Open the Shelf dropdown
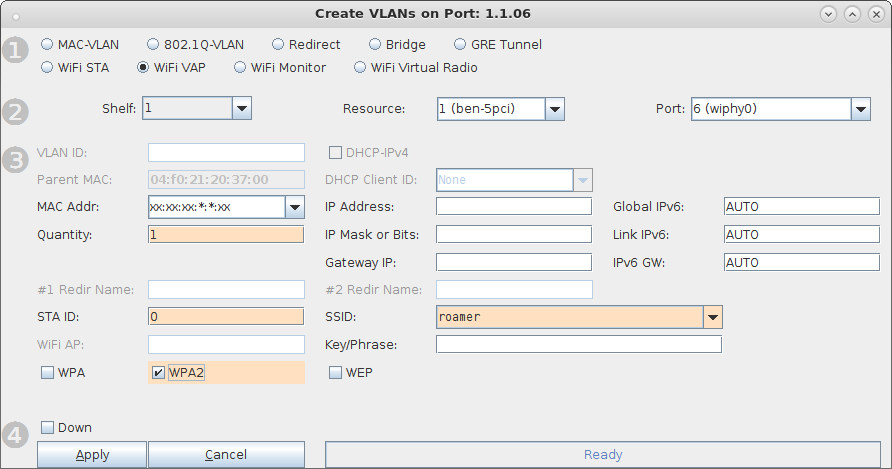The height and width of the screenshot is (469, 892). (x=241, y=108)
